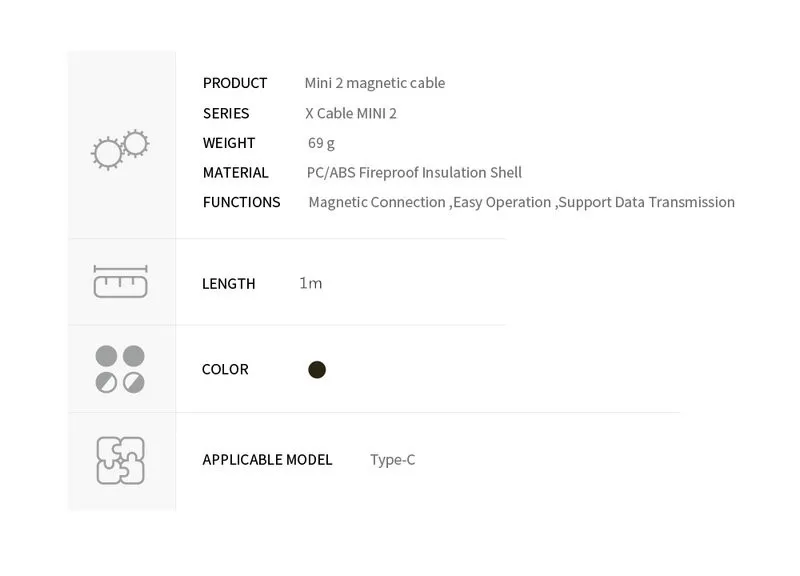Screen dimensions: 800x576
Task: Click the gears icon beside product details
Action: [120, 150]
